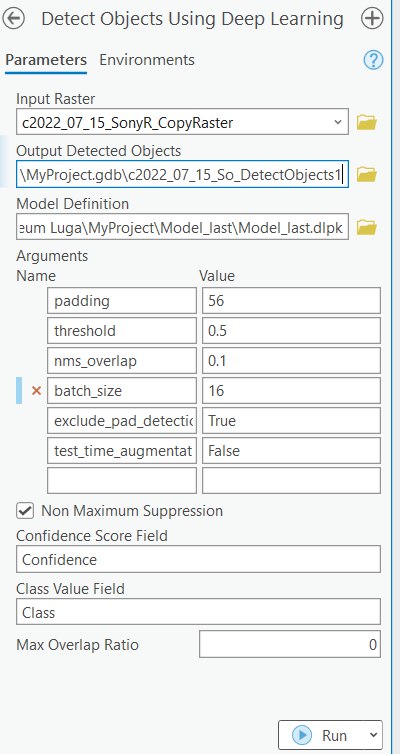Click the plus add icon at top right
This screenshot has height=754, width=400.
(372, 19)
